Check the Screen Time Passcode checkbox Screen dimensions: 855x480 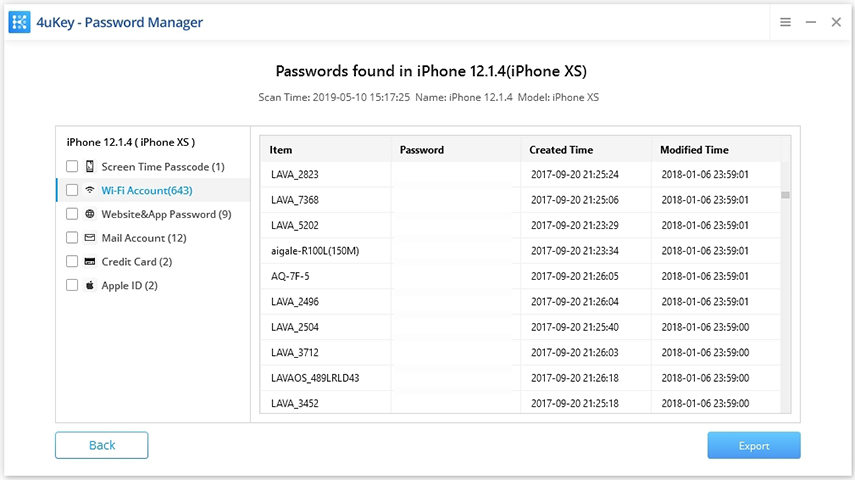72,166
